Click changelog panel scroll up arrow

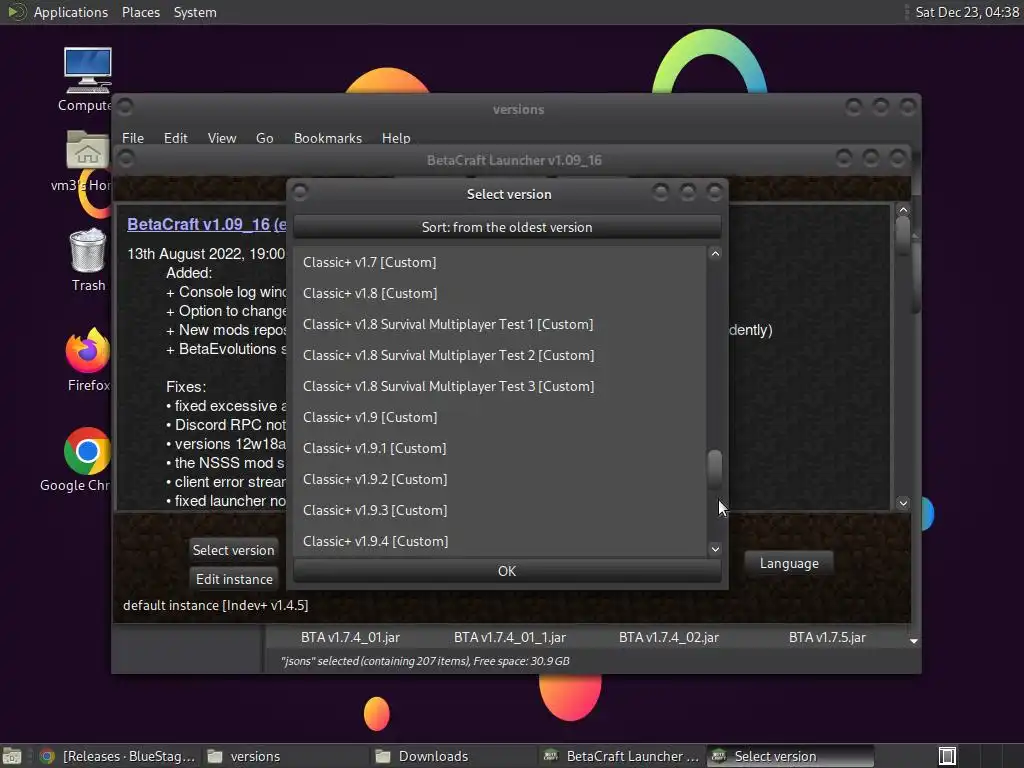(x=903, y=210)
